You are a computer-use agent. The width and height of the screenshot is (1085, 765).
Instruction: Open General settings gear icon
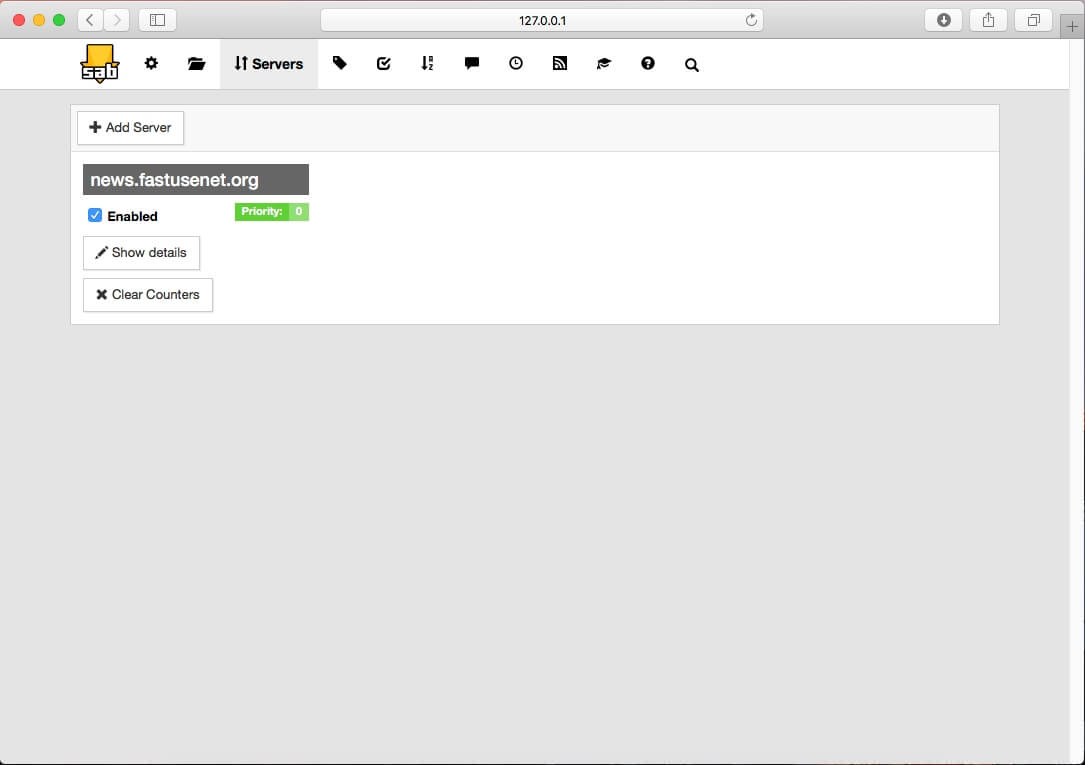tap(151, 64)
